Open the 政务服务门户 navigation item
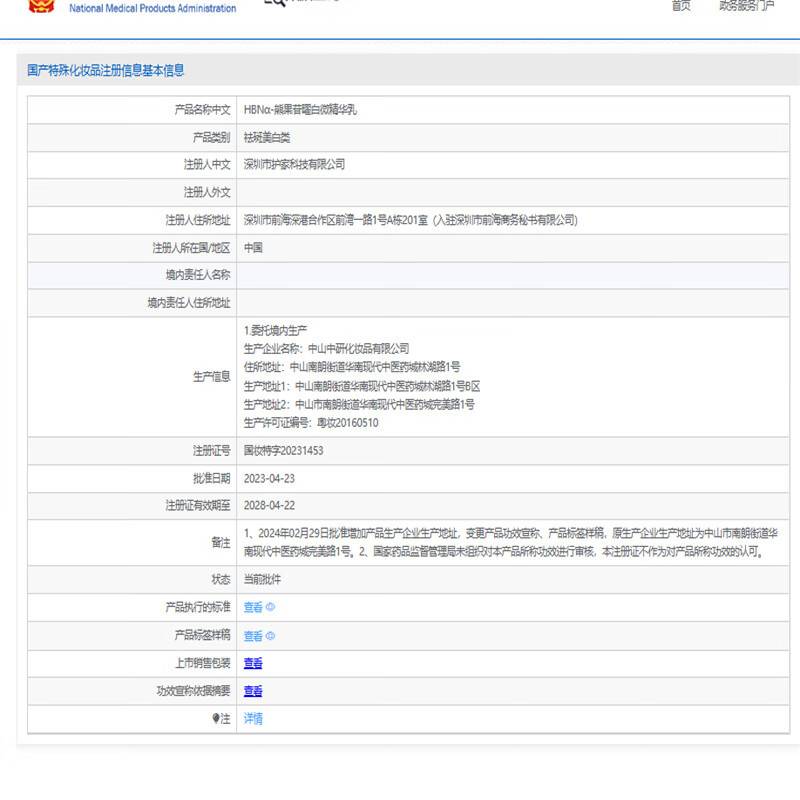 [746, 6]
